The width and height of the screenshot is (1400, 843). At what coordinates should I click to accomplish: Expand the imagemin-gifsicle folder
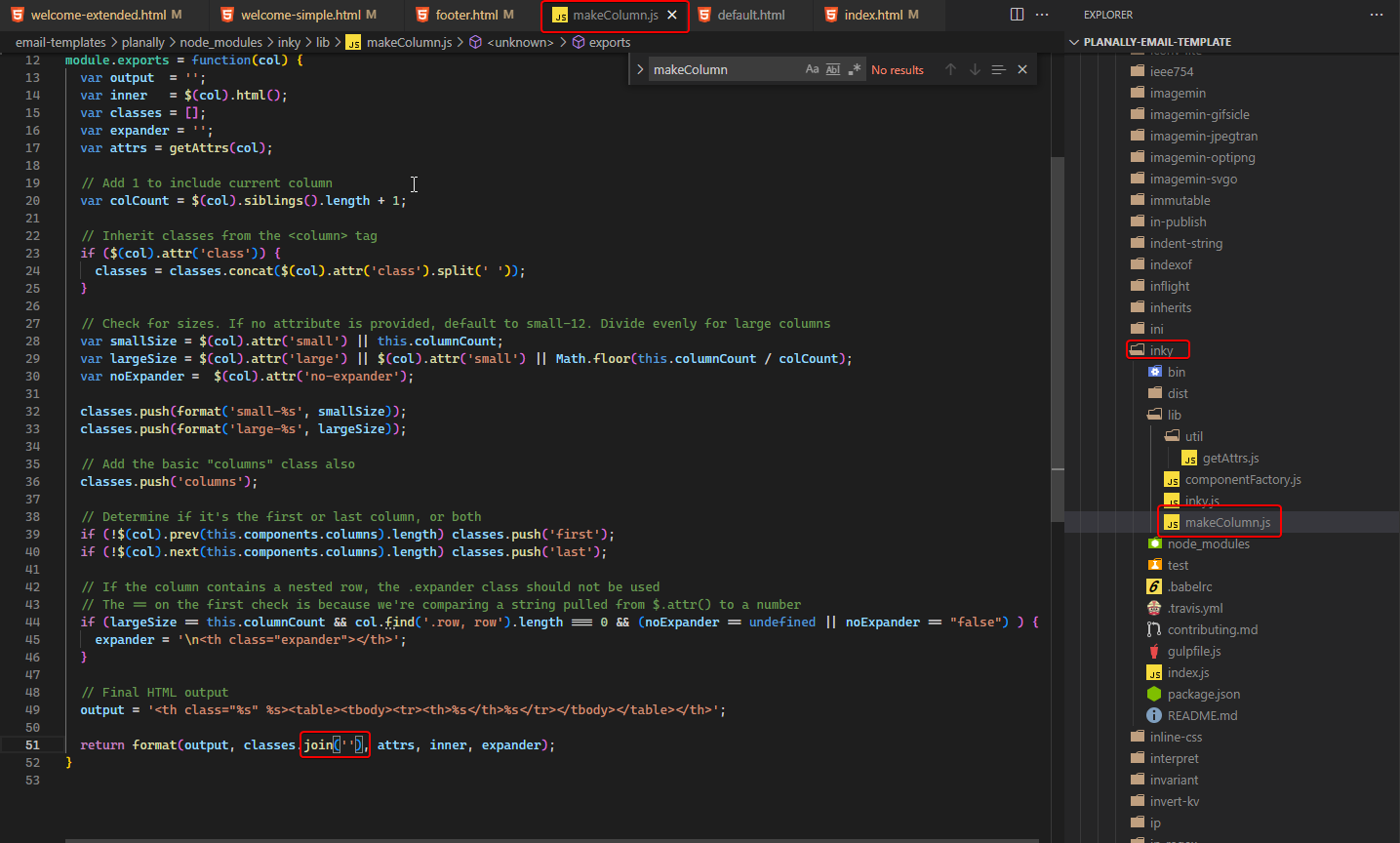1199,114
